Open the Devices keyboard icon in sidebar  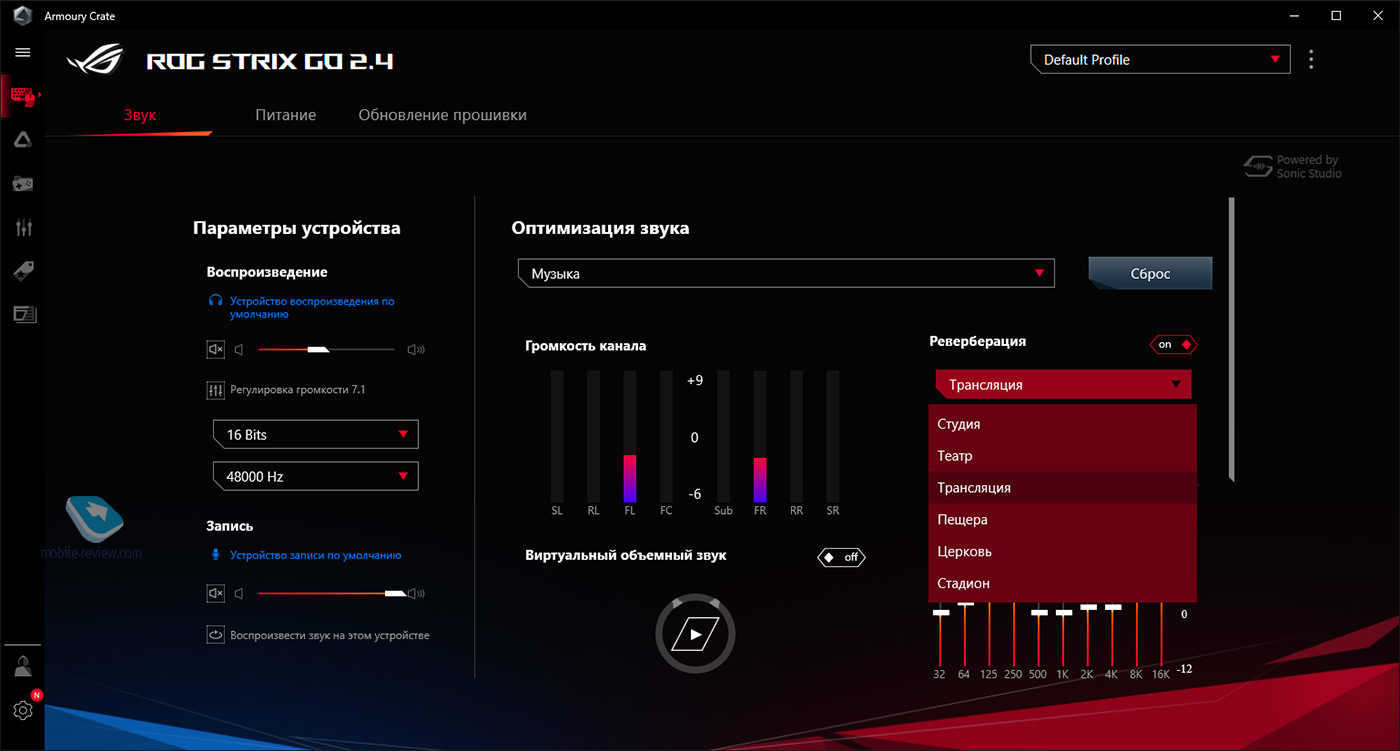[x=22, y=96]
